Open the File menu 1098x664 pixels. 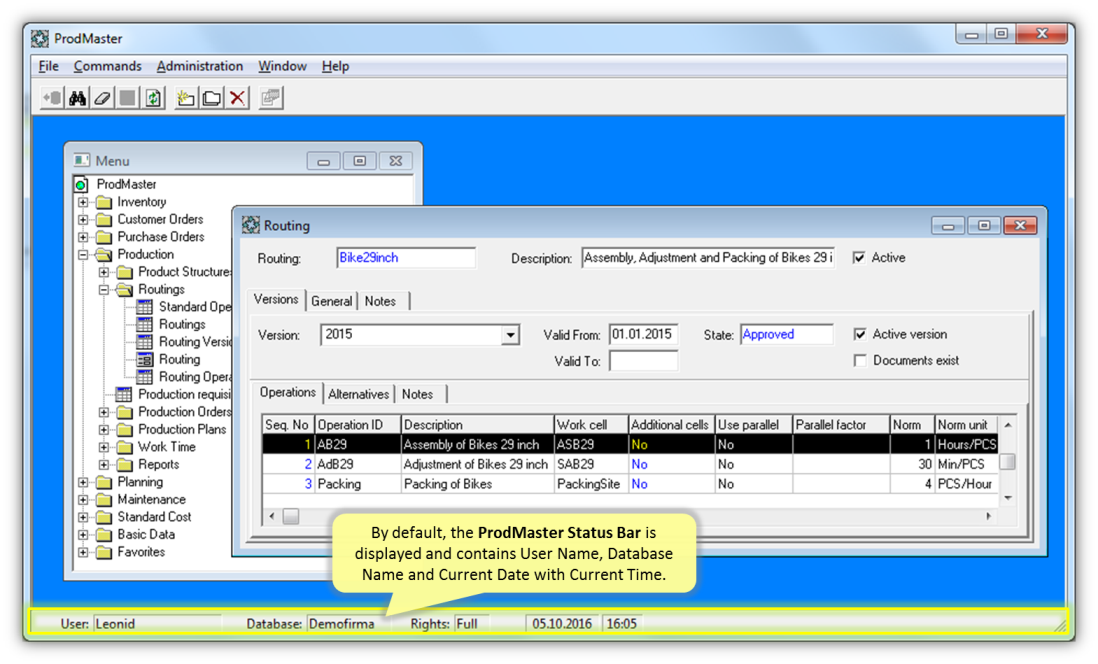[x=48, y=66]
